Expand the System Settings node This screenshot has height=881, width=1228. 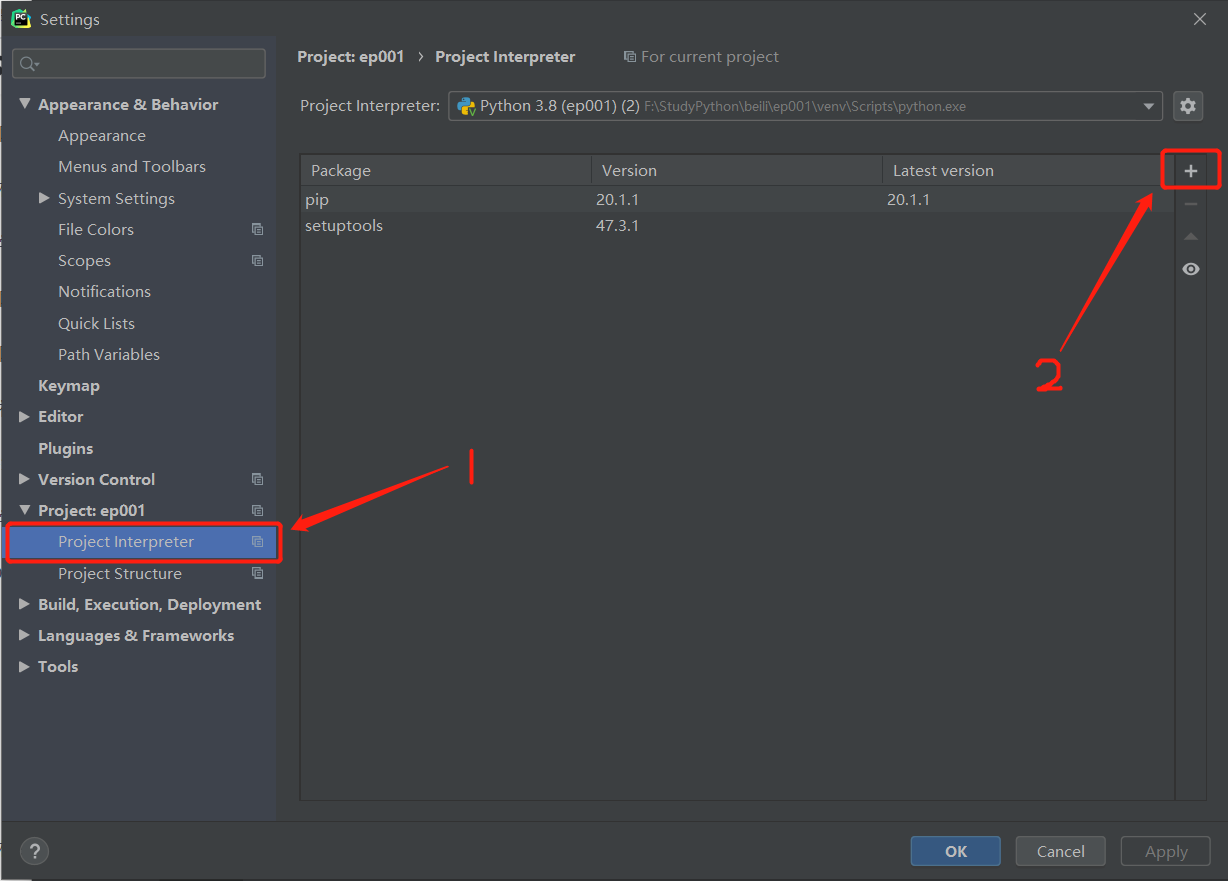coord(44,198)
